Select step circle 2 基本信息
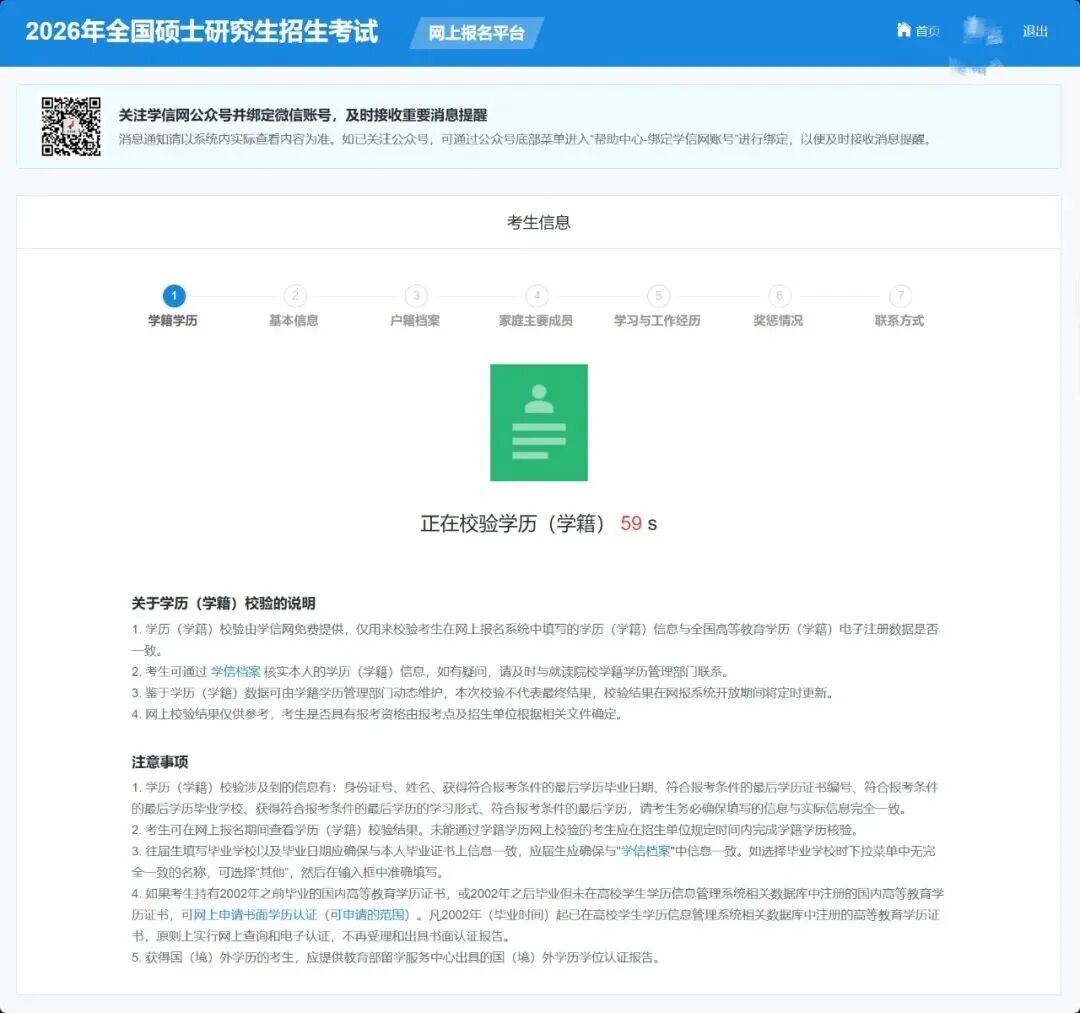This screenshot has height=1013, width=1080. coord(294,296)
